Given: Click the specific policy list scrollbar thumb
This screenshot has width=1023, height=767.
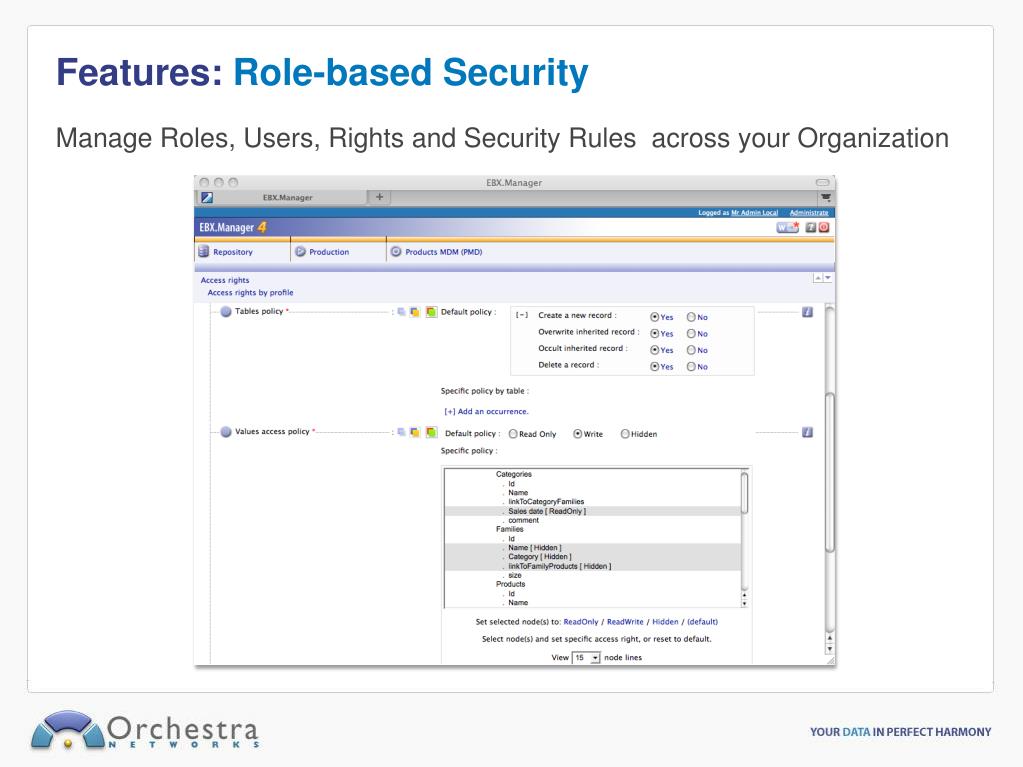Looking at the screenshot, I should pos(744,493).
